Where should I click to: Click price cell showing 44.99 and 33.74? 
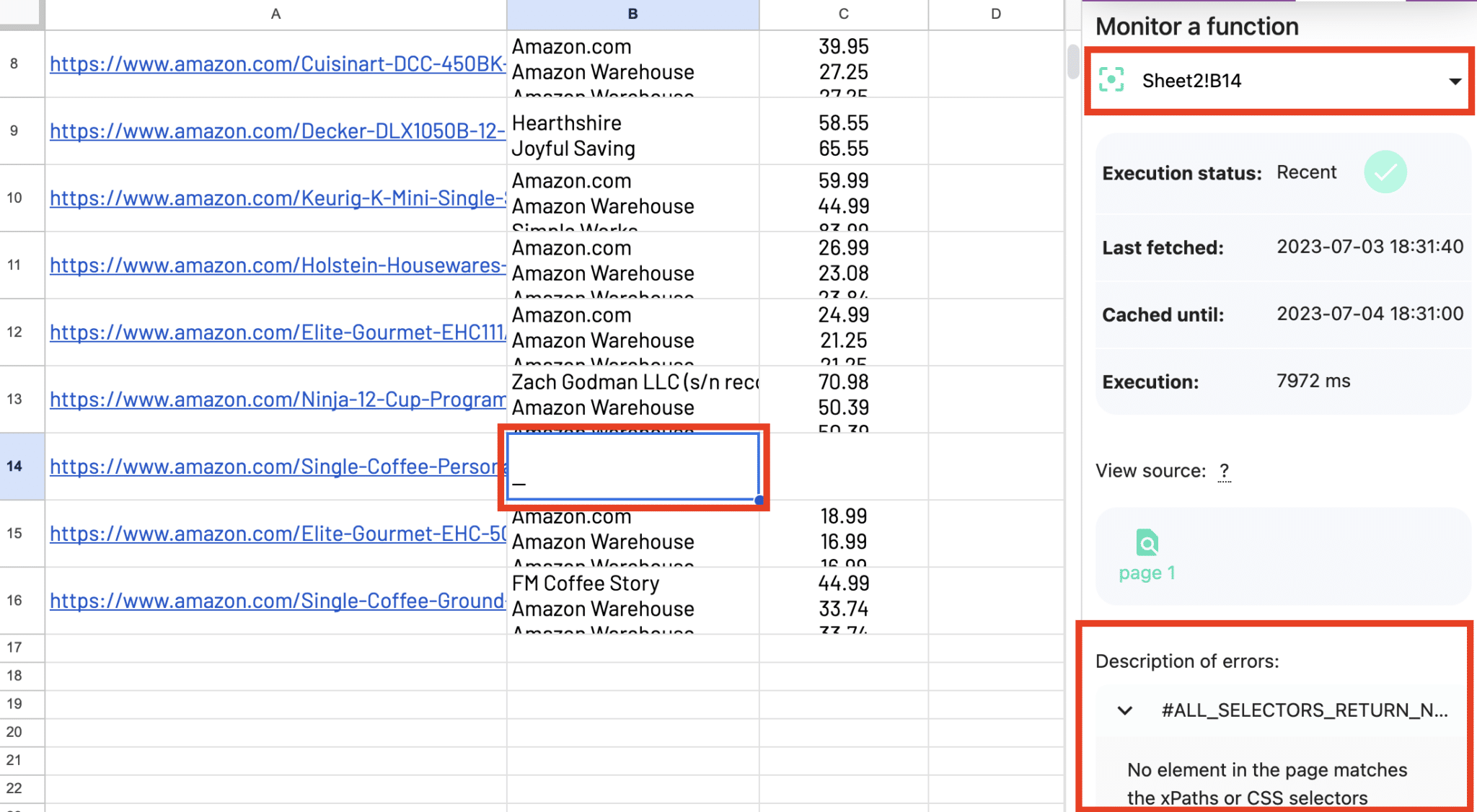pyautogui.click(x=843, y=600)
